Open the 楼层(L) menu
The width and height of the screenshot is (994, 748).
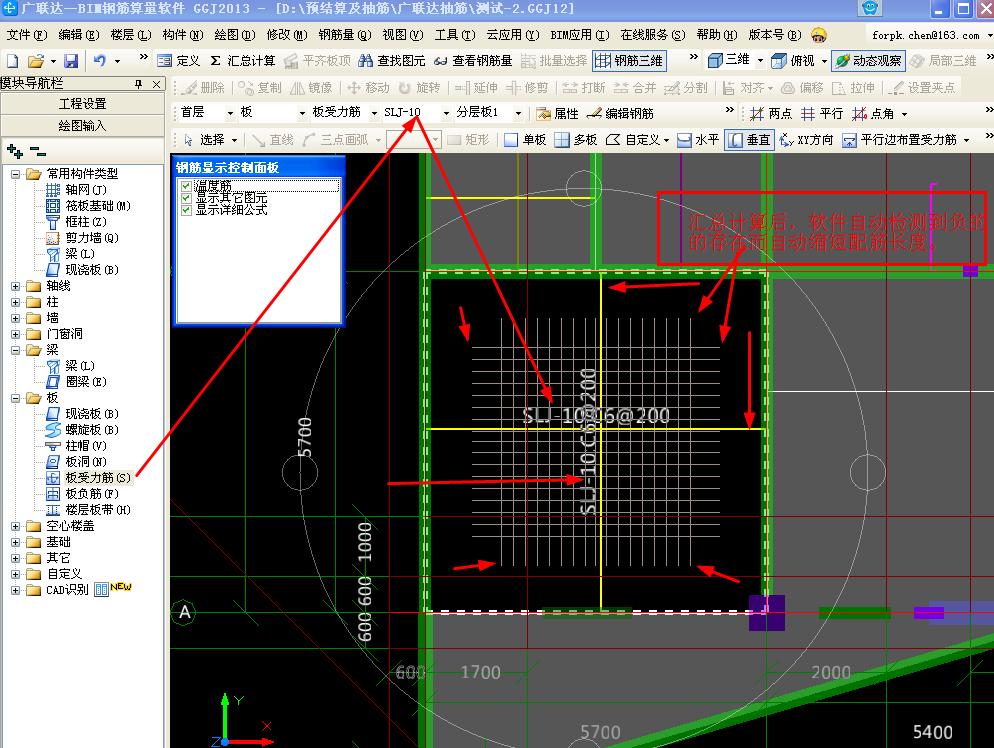coord(131,35)
